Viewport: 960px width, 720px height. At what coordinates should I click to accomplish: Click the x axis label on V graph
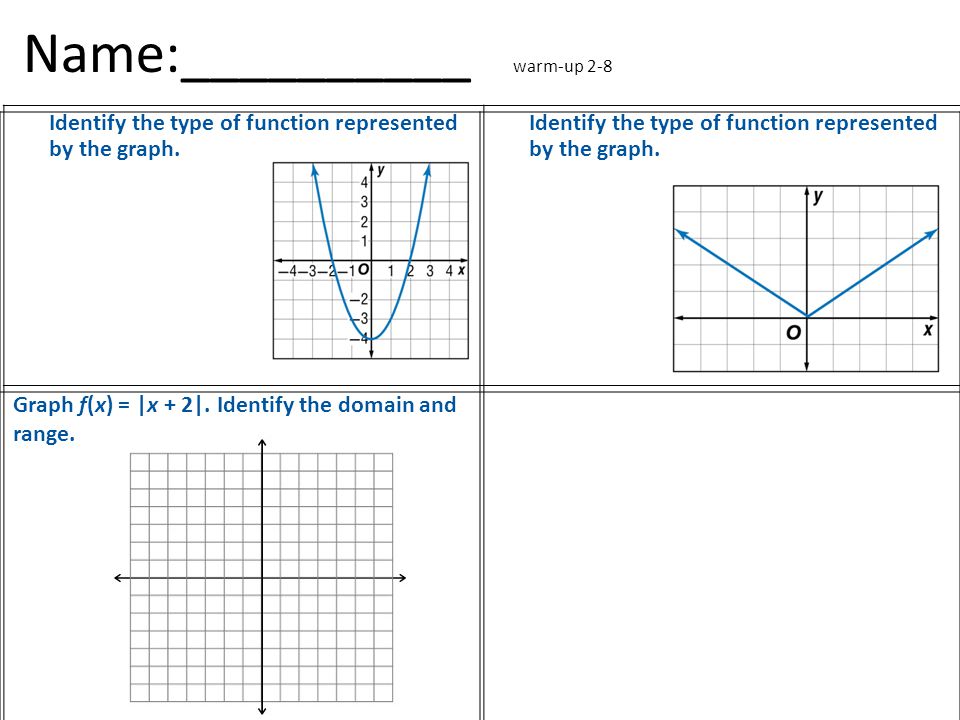click(928, 330)
